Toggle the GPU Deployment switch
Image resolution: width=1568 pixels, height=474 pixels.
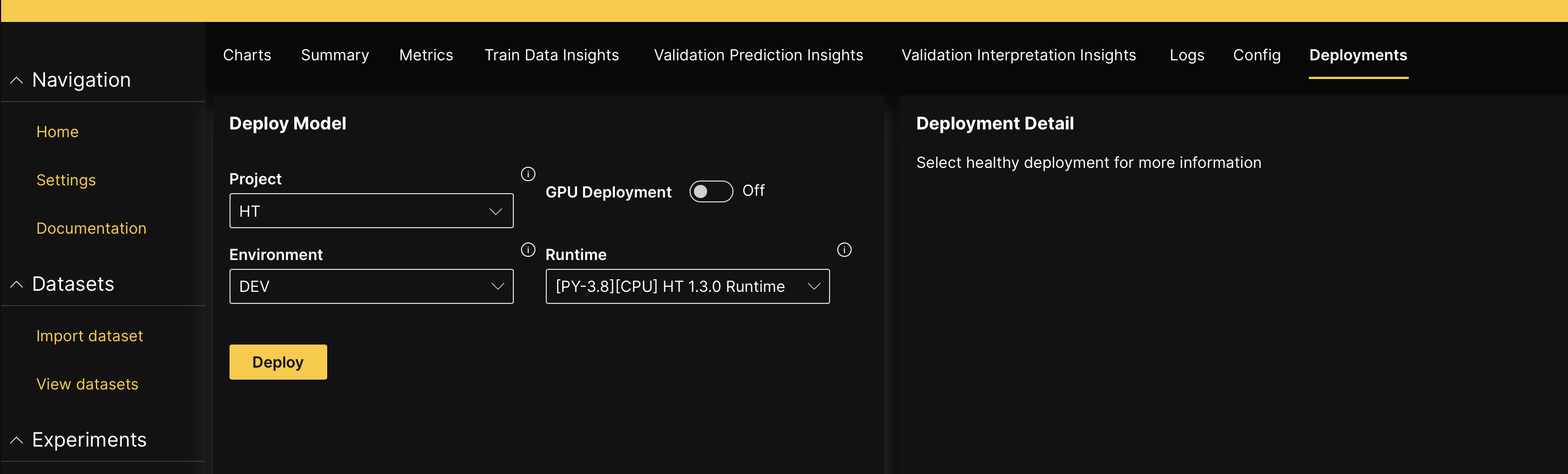point(710,191)
